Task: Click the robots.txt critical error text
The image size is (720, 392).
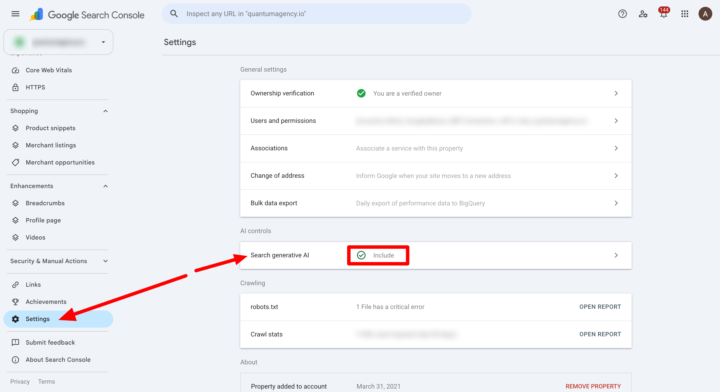Action: click(x=390, y=307)
